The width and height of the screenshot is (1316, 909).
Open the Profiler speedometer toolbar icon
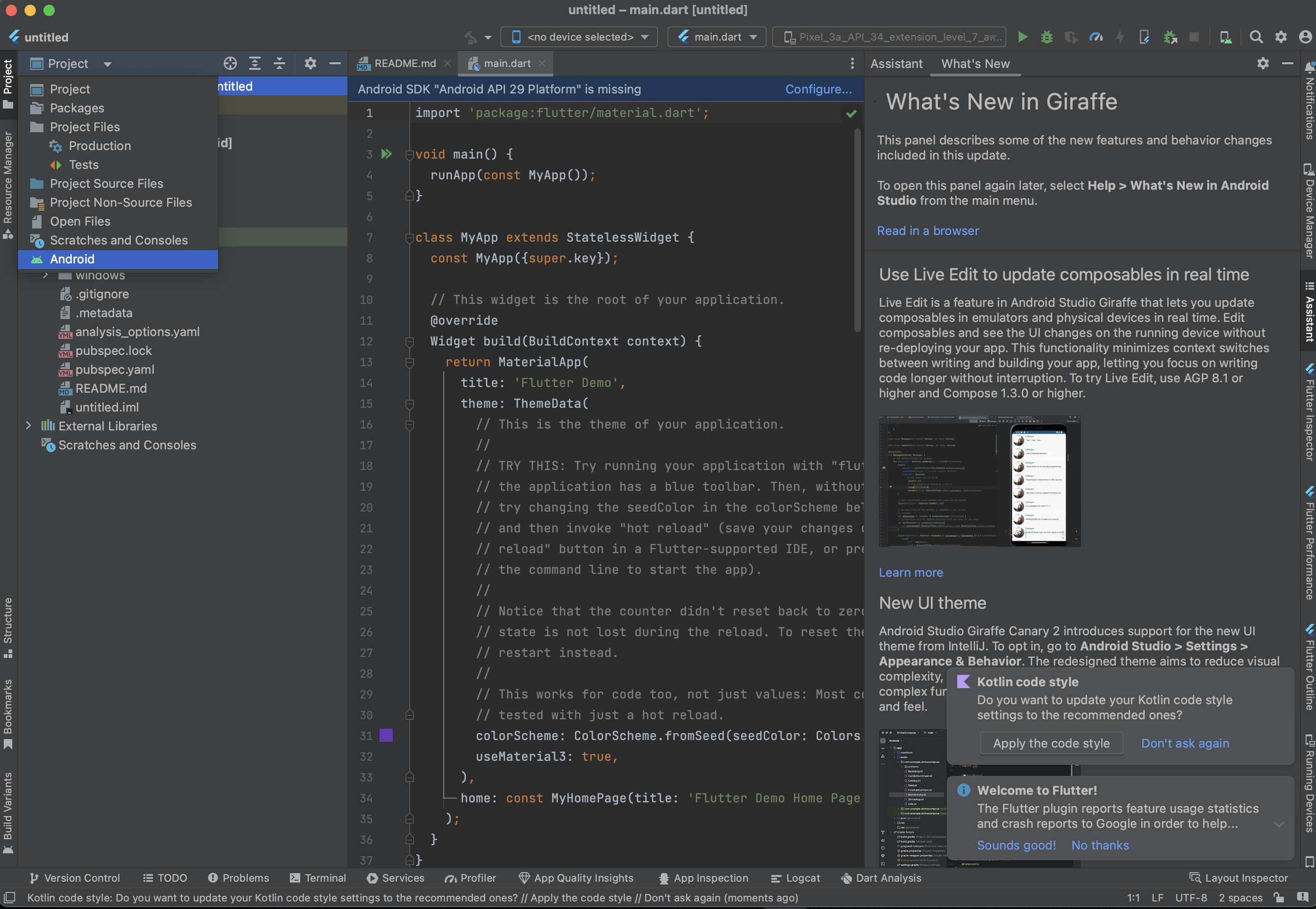point(1095,37)
